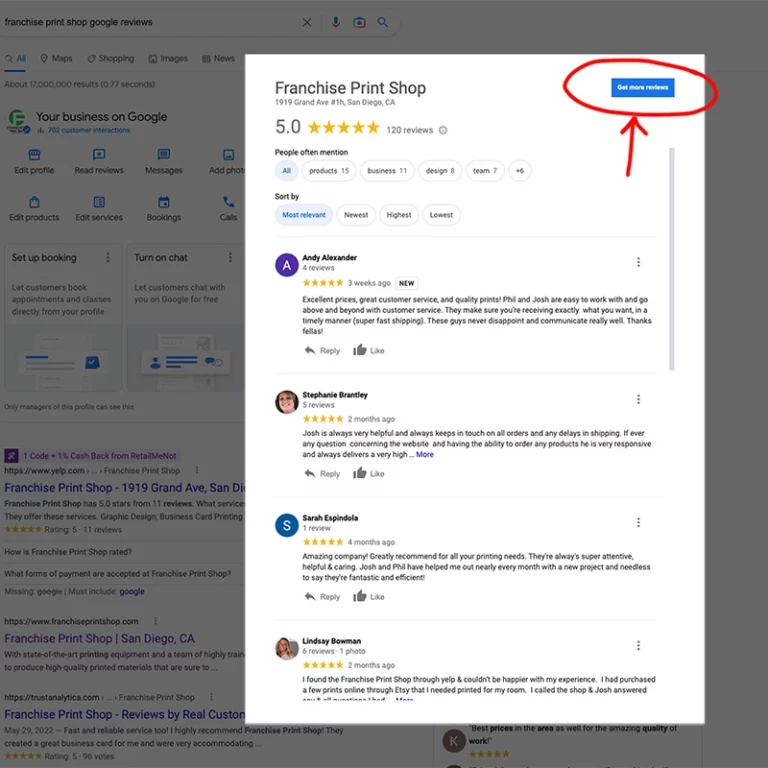Screen dimensions: 768x768
Task: Submit search with the magnifier icon
Action: click(383, 22)
